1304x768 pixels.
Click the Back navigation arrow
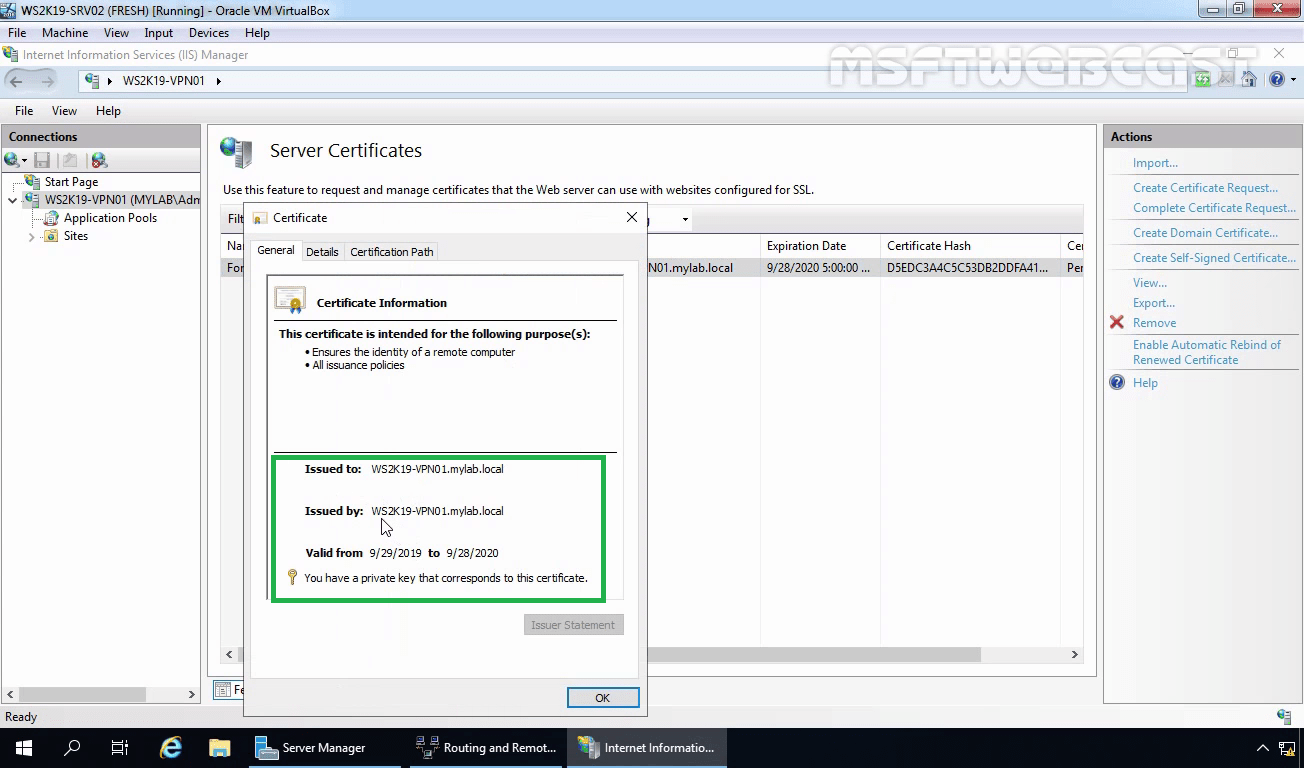click(x=16, y=81)
